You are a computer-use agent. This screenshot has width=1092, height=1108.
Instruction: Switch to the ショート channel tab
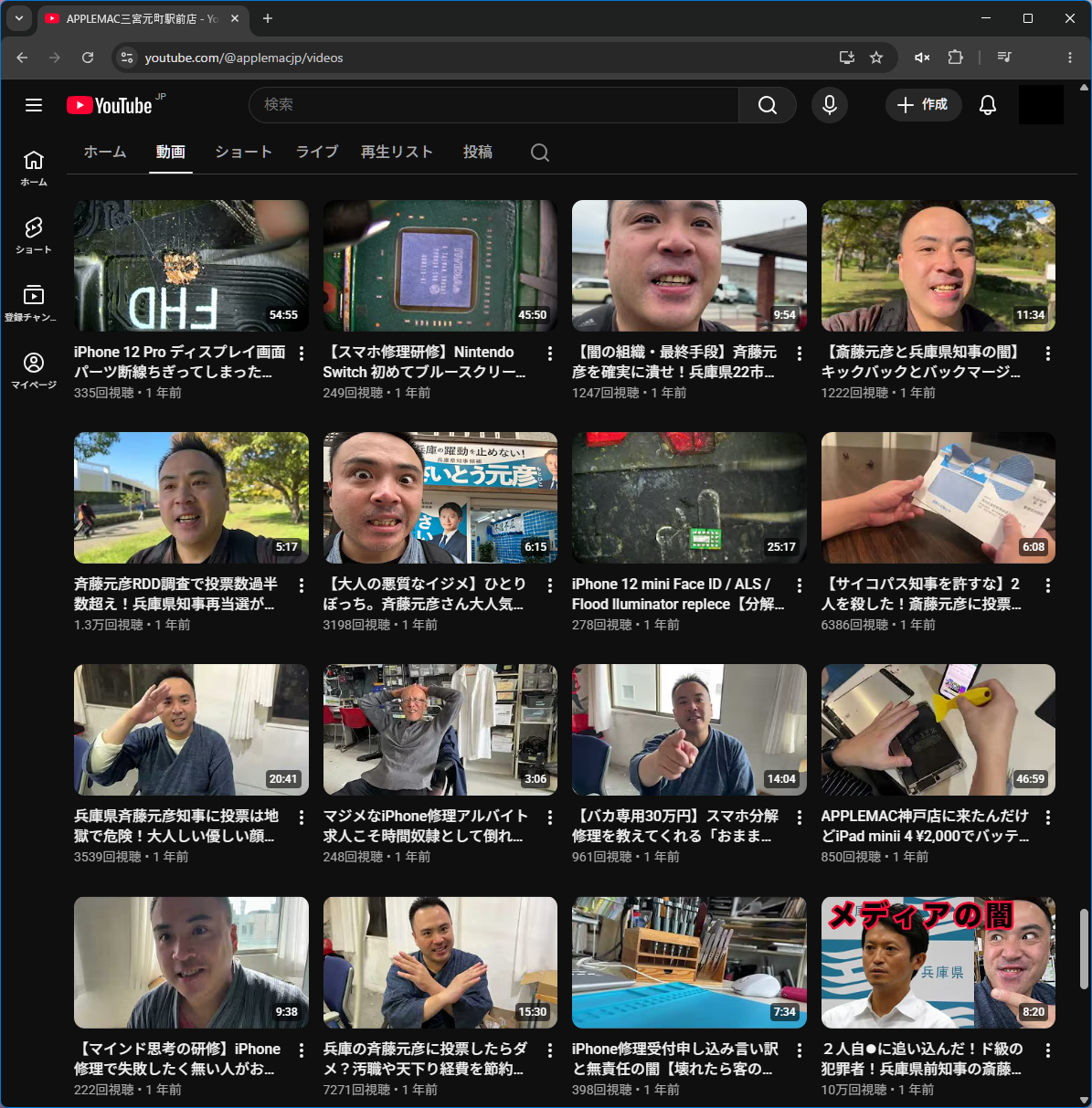coord(244,153)
